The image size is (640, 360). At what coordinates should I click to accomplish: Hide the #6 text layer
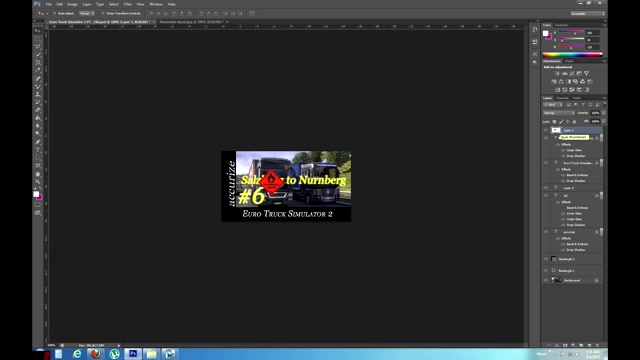546,196
